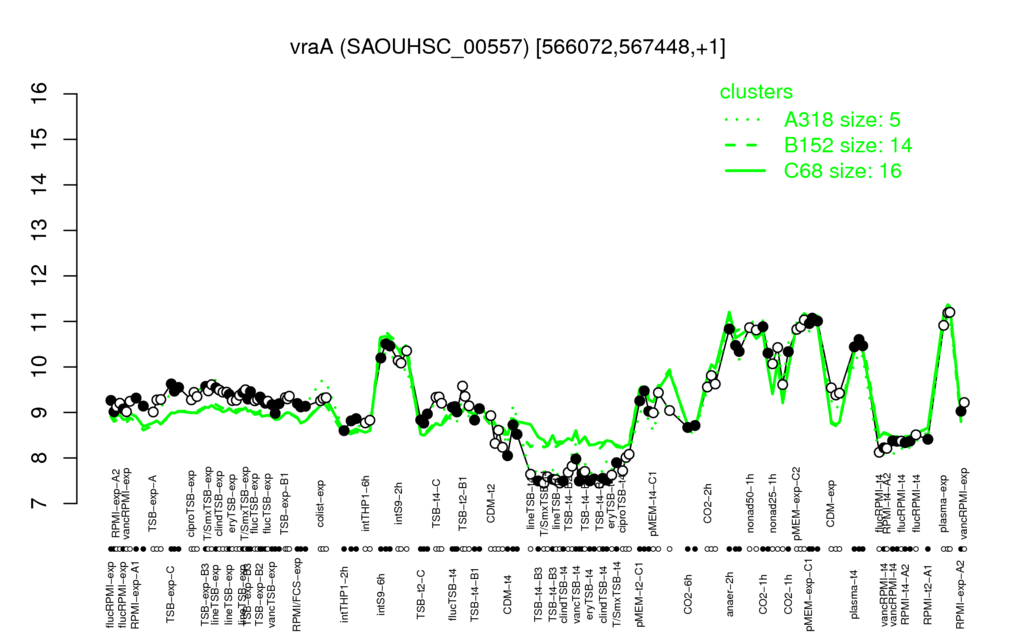Click the dotted line sample for A318
This screenshot has width=1024, height=640.
[745, 120]
